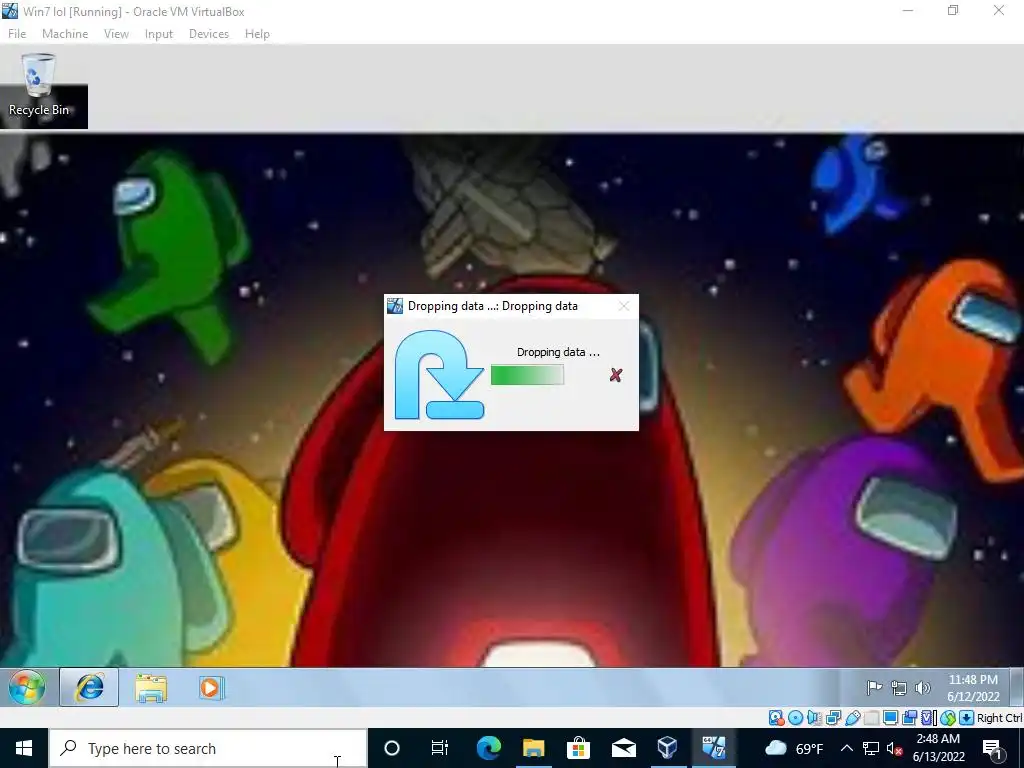This screenshot has width=1024, height=768.
Task: Open the Help menu
Action: click(x=257, y=34)
